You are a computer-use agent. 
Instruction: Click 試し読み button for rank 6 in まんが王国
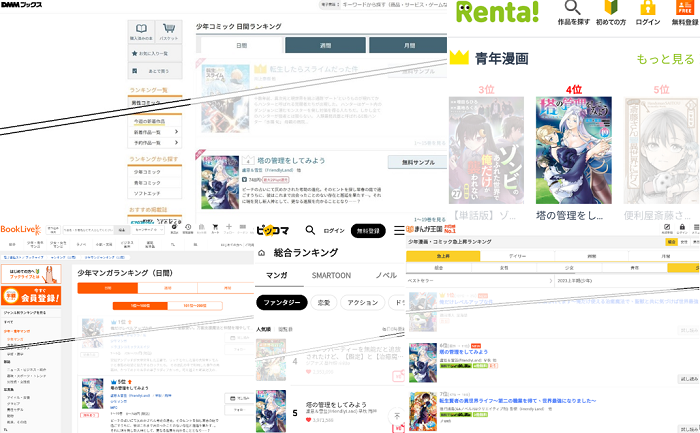[689, 379]
